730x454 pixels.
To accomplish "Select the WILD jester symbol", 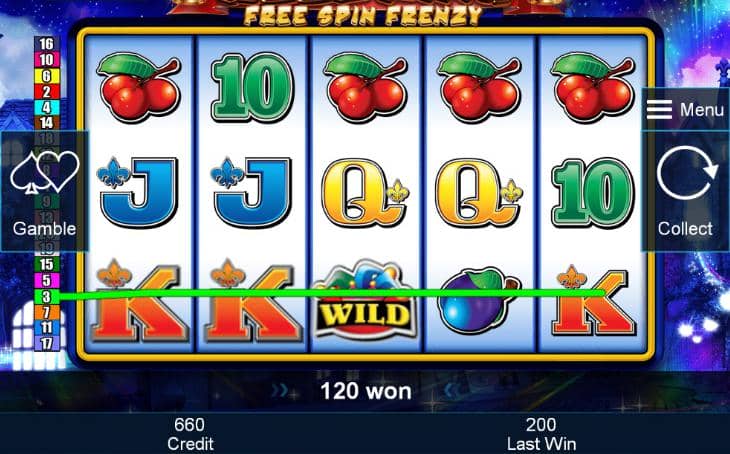I will tap(366, 301).
